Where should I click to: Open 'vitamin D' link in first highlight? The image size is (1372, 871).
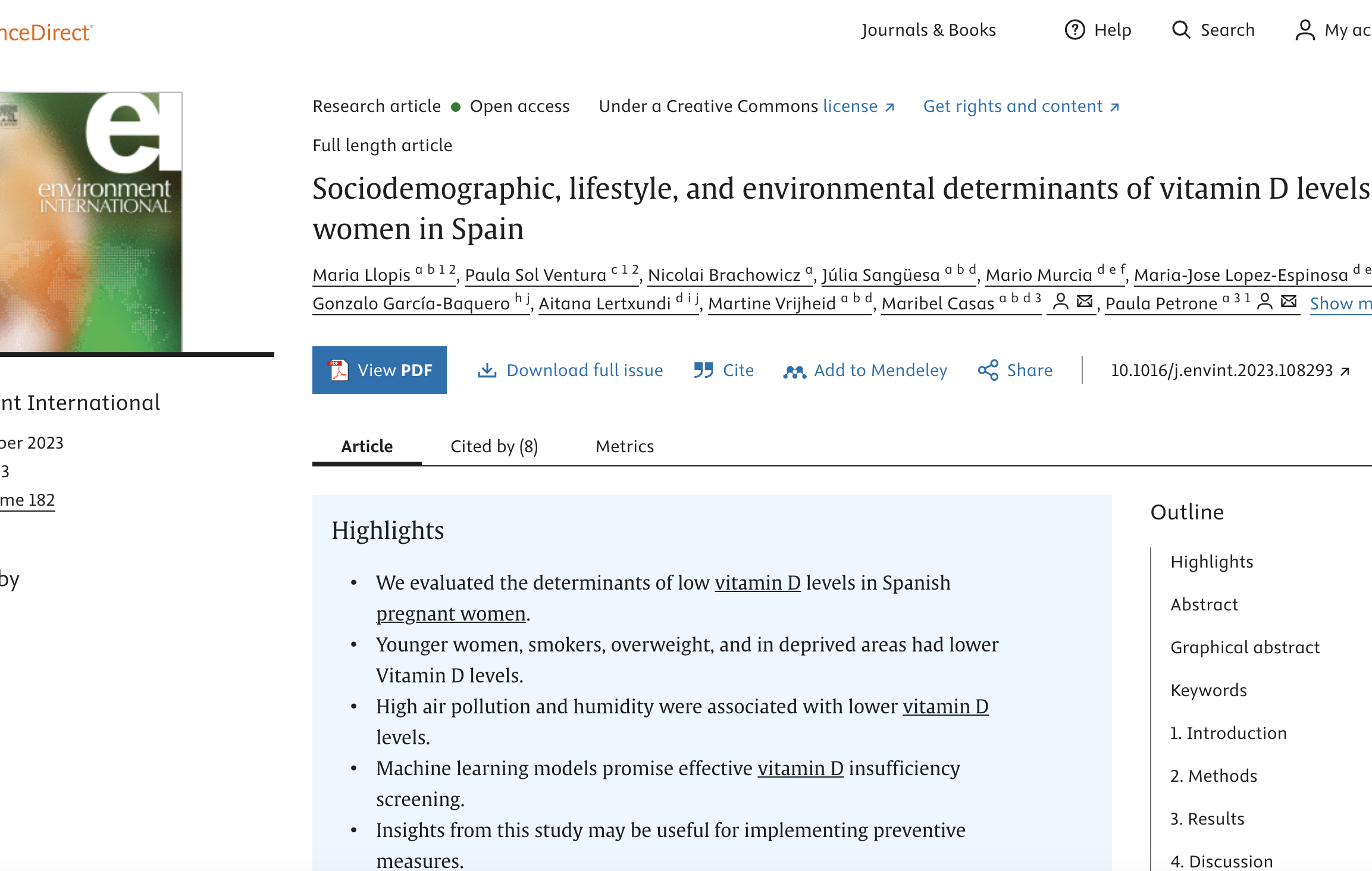pos(758,582)
